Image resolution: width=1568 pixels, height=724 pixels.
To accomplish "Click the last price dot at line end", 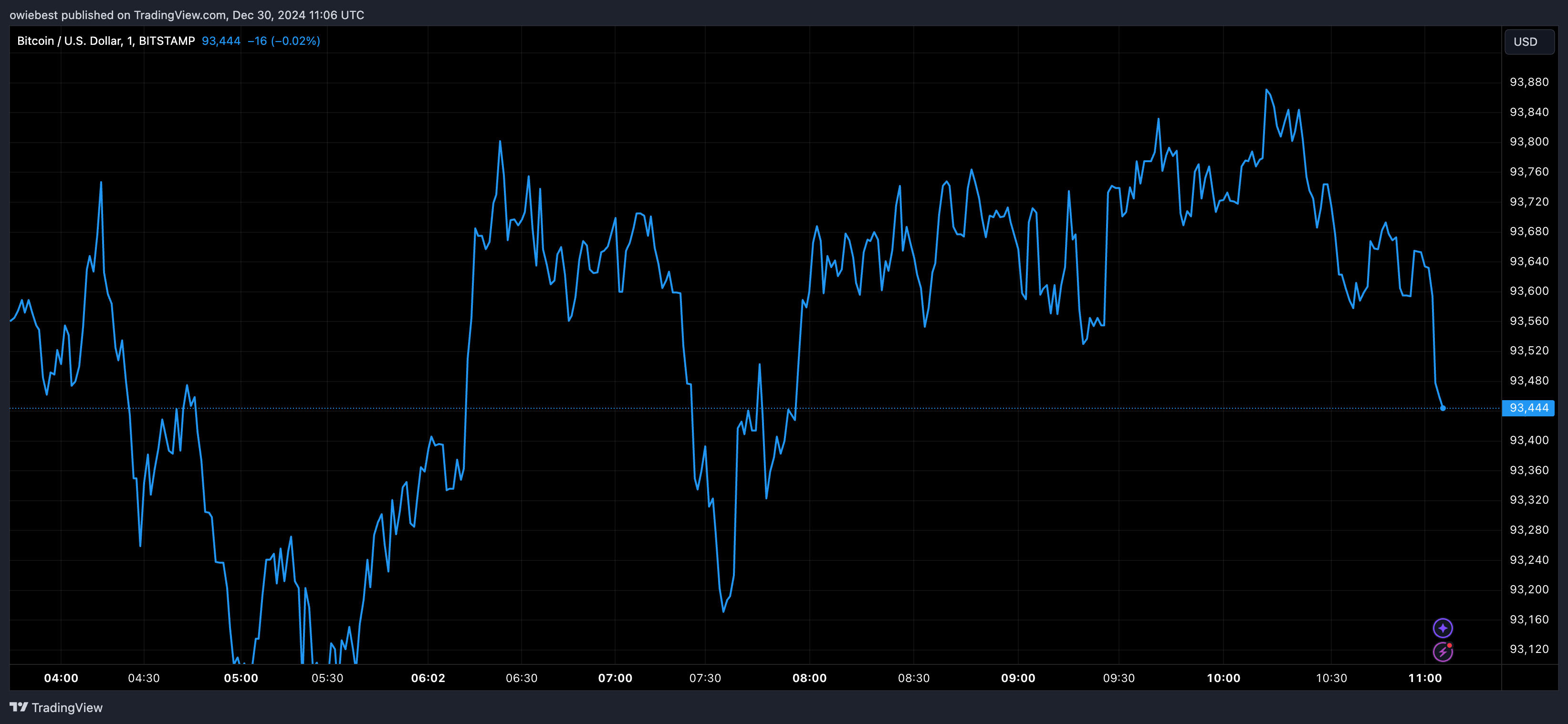I will click(x=1443, y=408).
